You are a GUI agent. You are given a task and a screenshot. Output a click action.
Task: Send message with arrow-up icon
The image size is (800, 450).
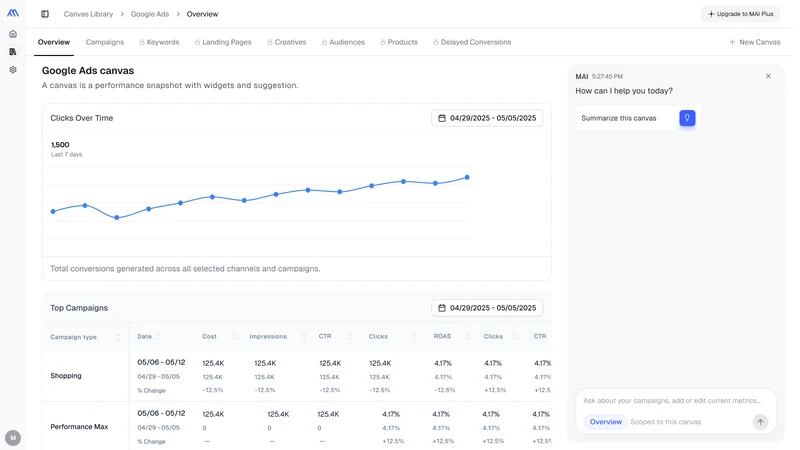[x=760, y=422]
